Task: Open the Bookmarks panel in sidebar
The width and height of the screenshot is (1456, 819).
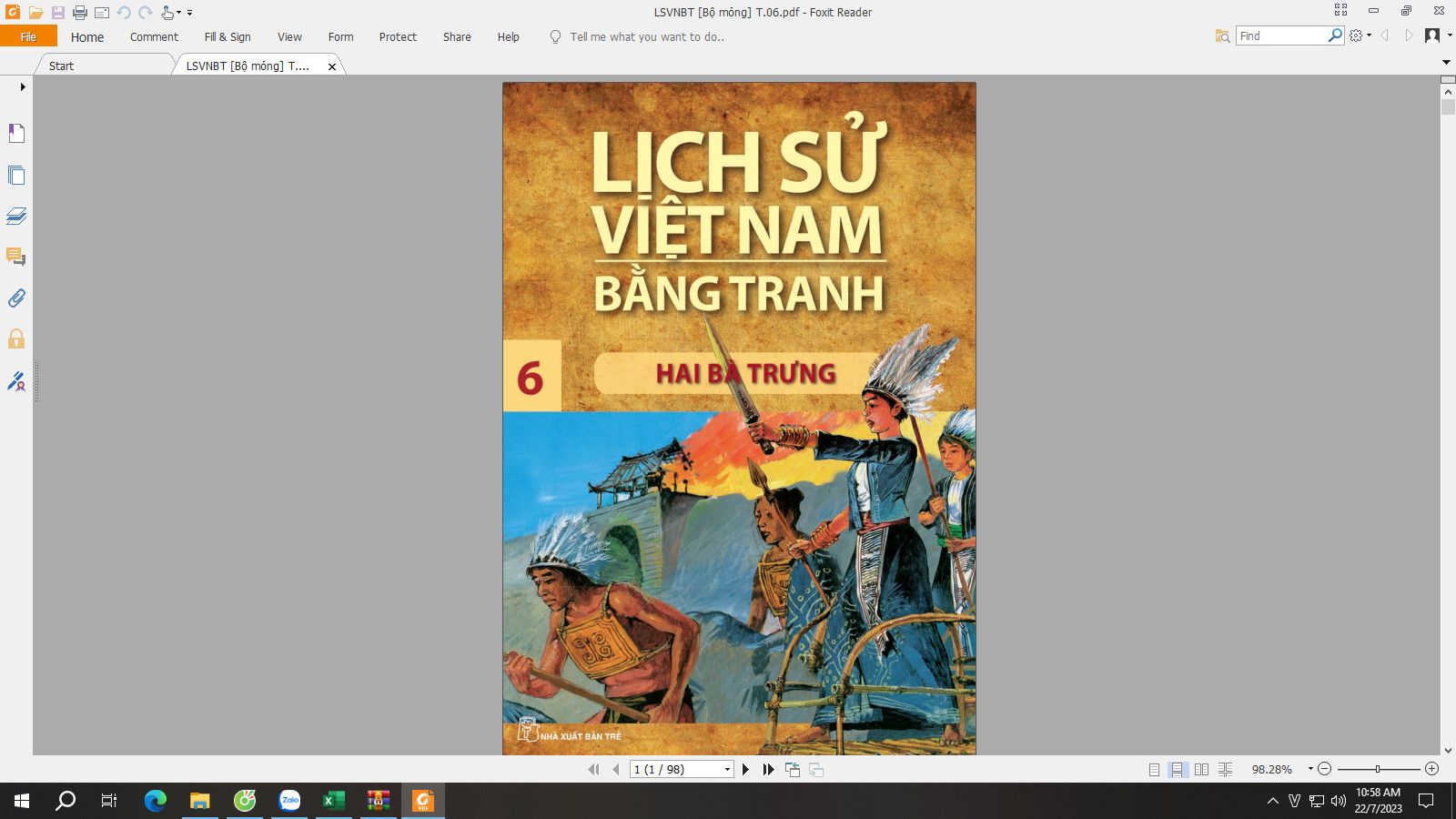Action: [16, 134]
